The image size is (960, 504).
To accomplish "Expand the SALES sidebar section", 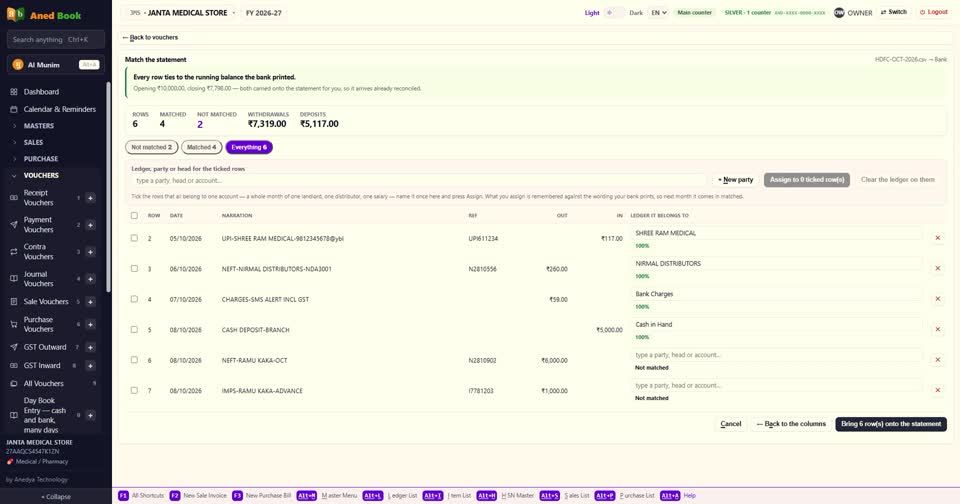I will [x=33, y=142].
